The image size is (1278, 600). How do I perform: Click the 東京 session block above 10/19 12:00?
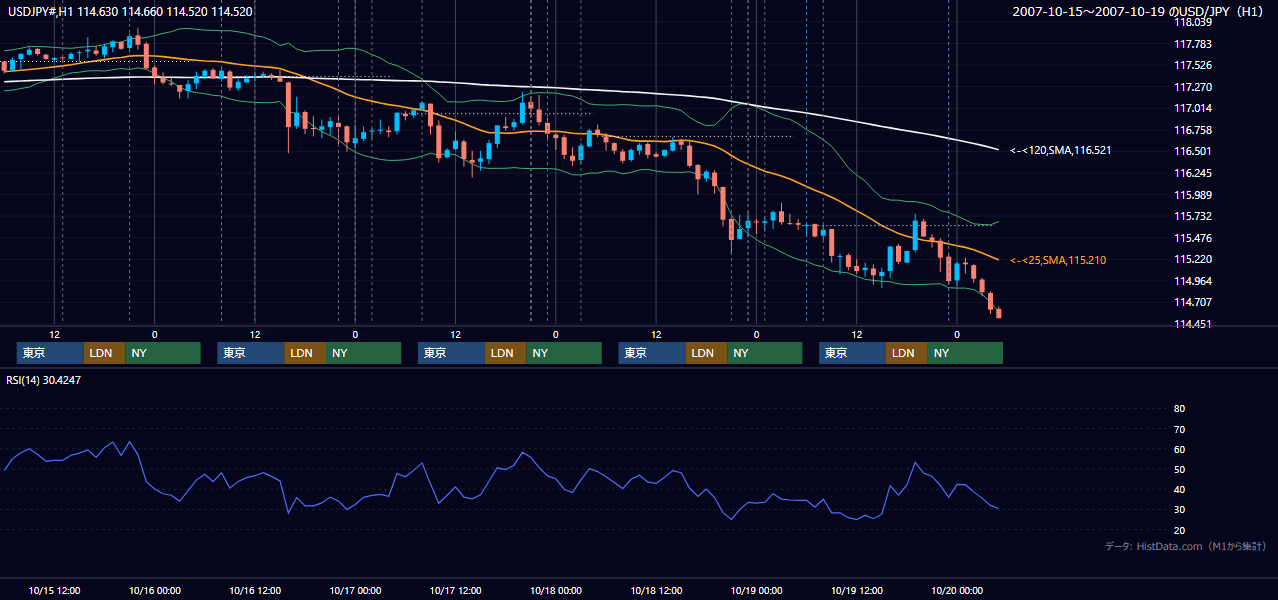click(x=852, y=353)
